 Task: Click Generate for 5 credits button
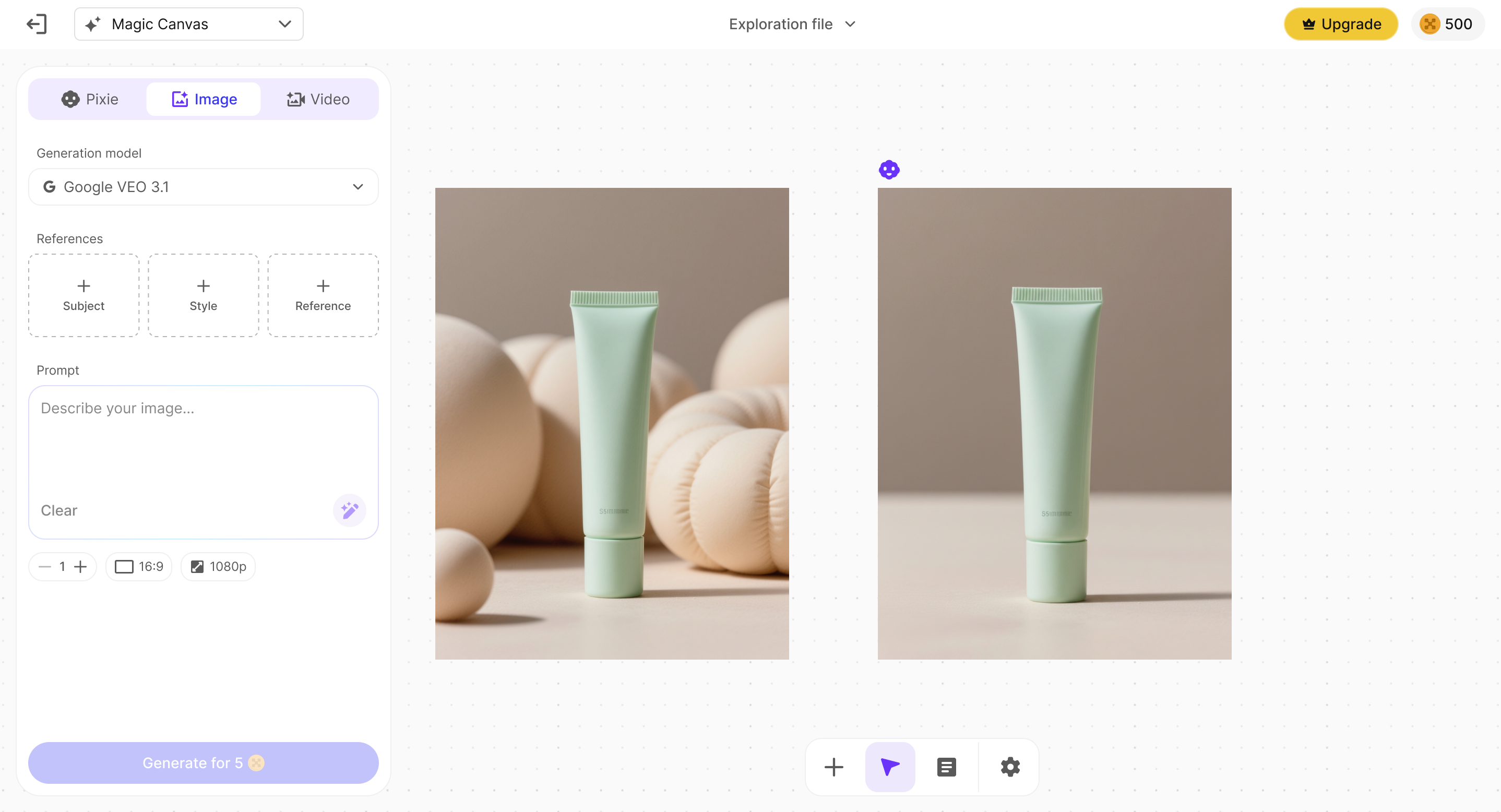tap(204, 763)
